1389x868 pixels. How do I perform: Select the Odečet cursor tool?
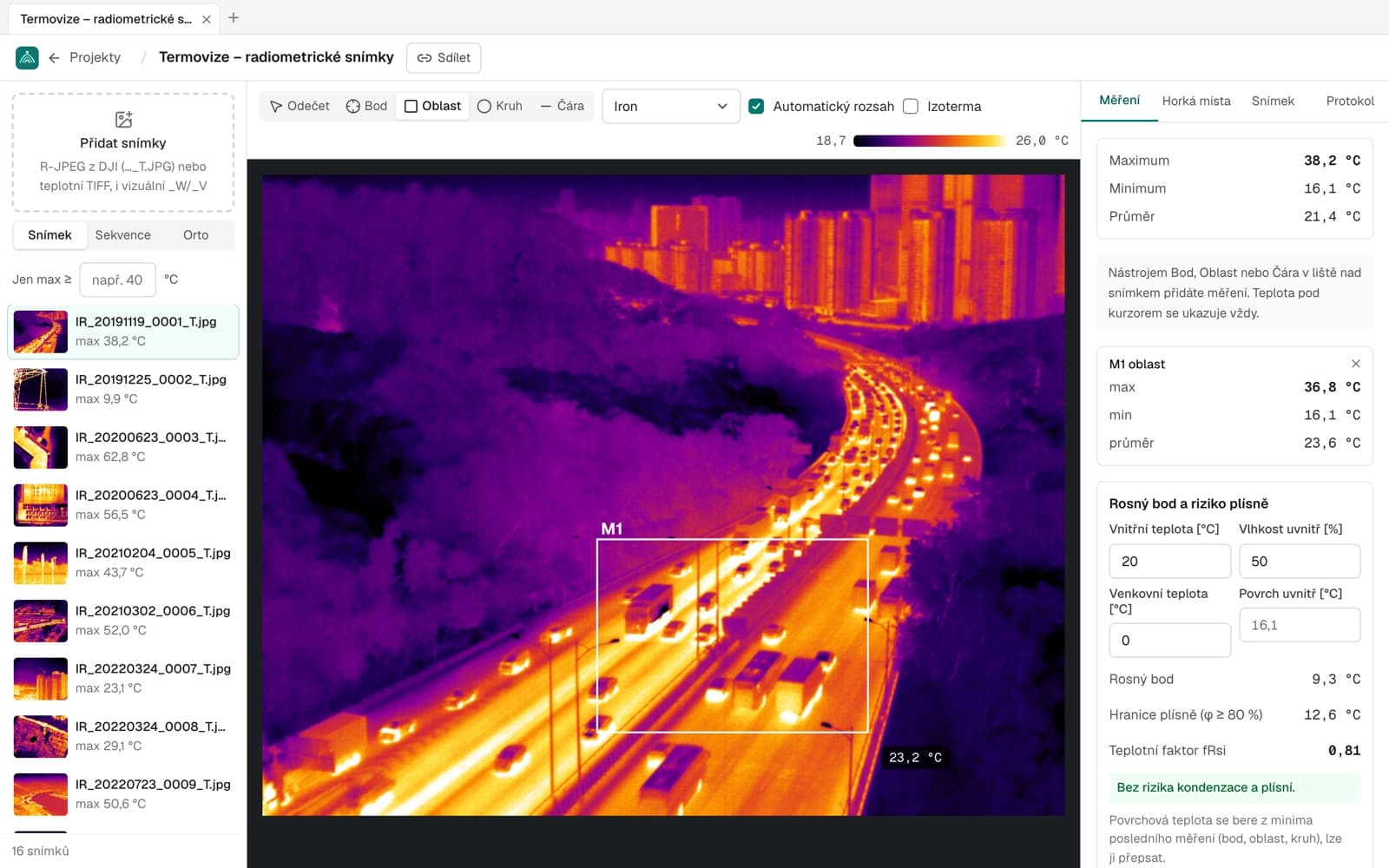tap(300, 106)
